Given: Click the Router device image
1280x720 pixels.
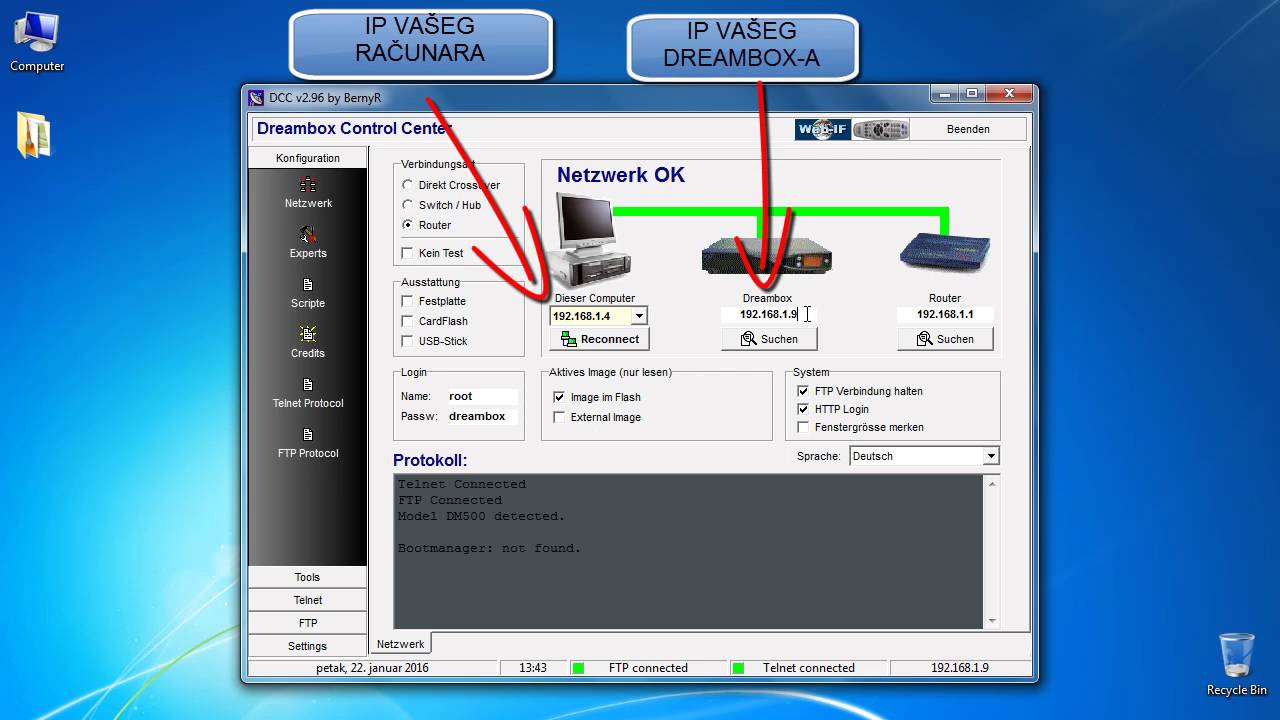Looking at the screenshot, I should point(945,251).
